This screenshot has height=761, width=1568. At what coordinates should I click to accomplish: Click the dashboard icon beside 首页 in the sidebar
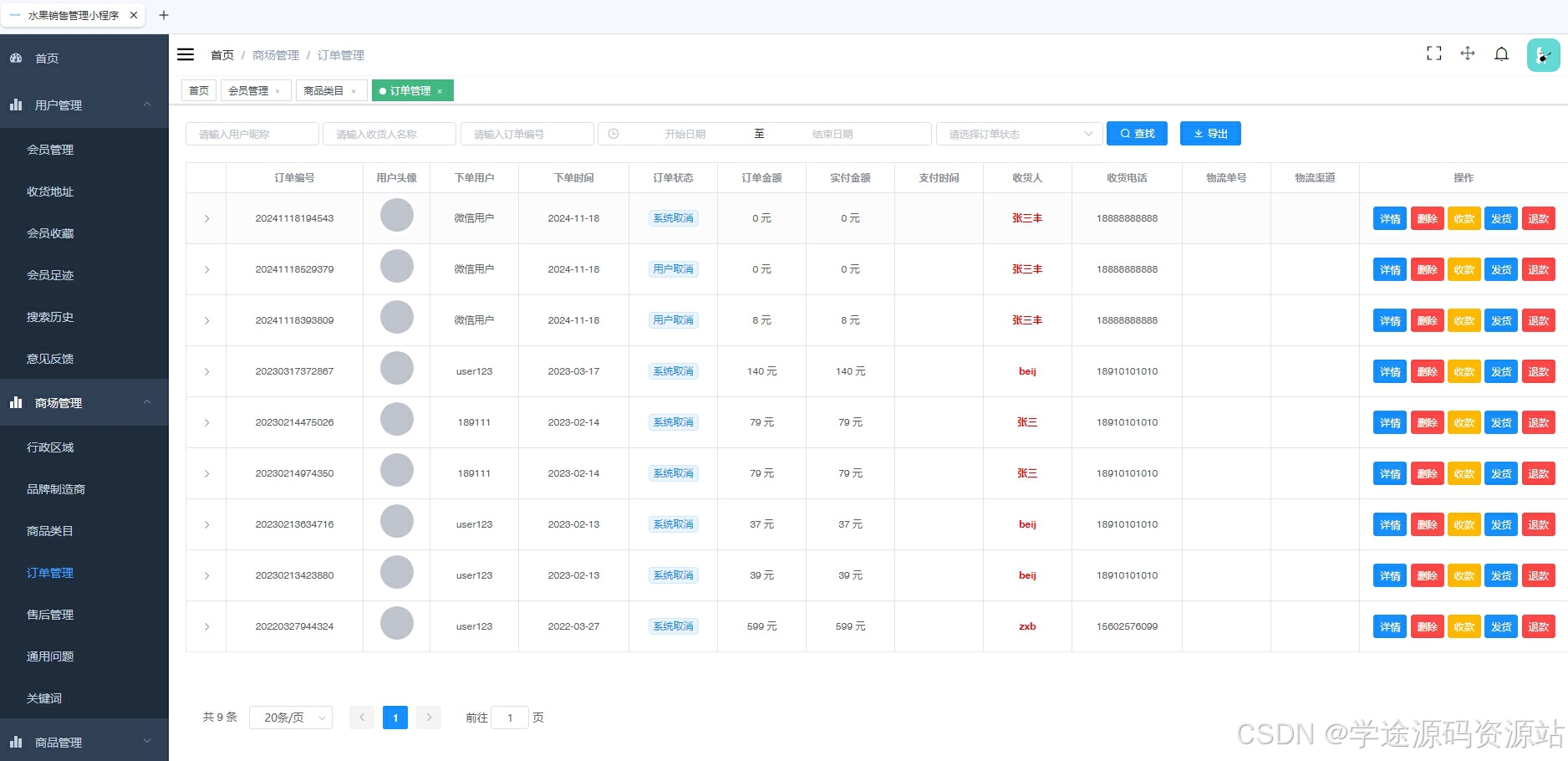pyautogui.click(x=16, y=59)
